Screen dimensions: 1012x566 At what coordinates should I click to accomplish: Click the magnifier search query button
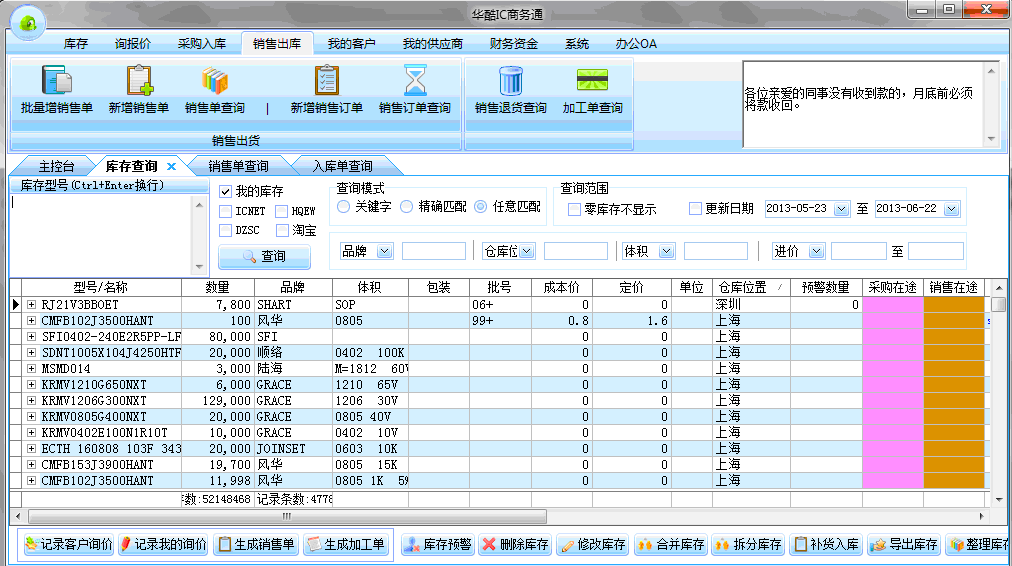265,256
